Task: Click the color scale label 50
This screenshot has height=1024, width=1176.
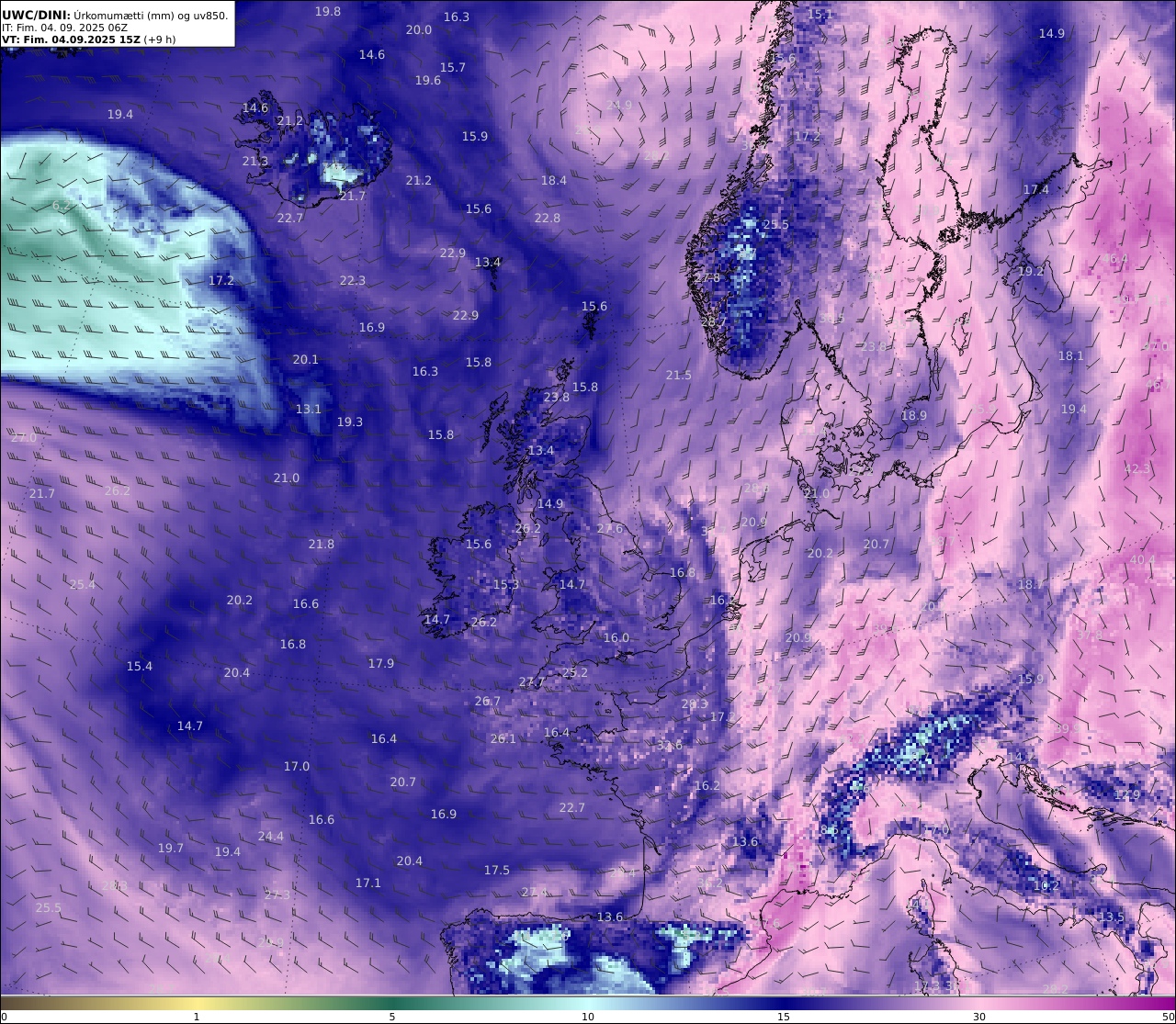Action: point(1168,1017)
